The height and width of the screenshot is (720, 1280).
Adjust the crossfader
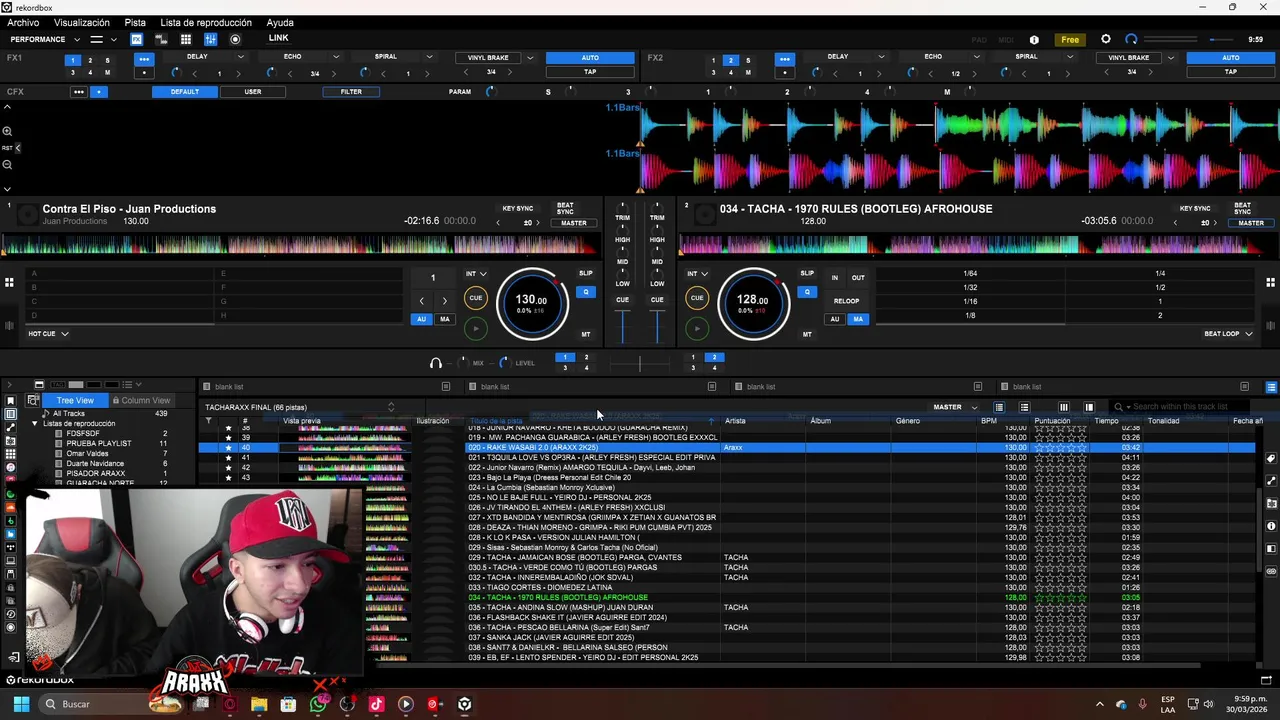coord(640,364)
